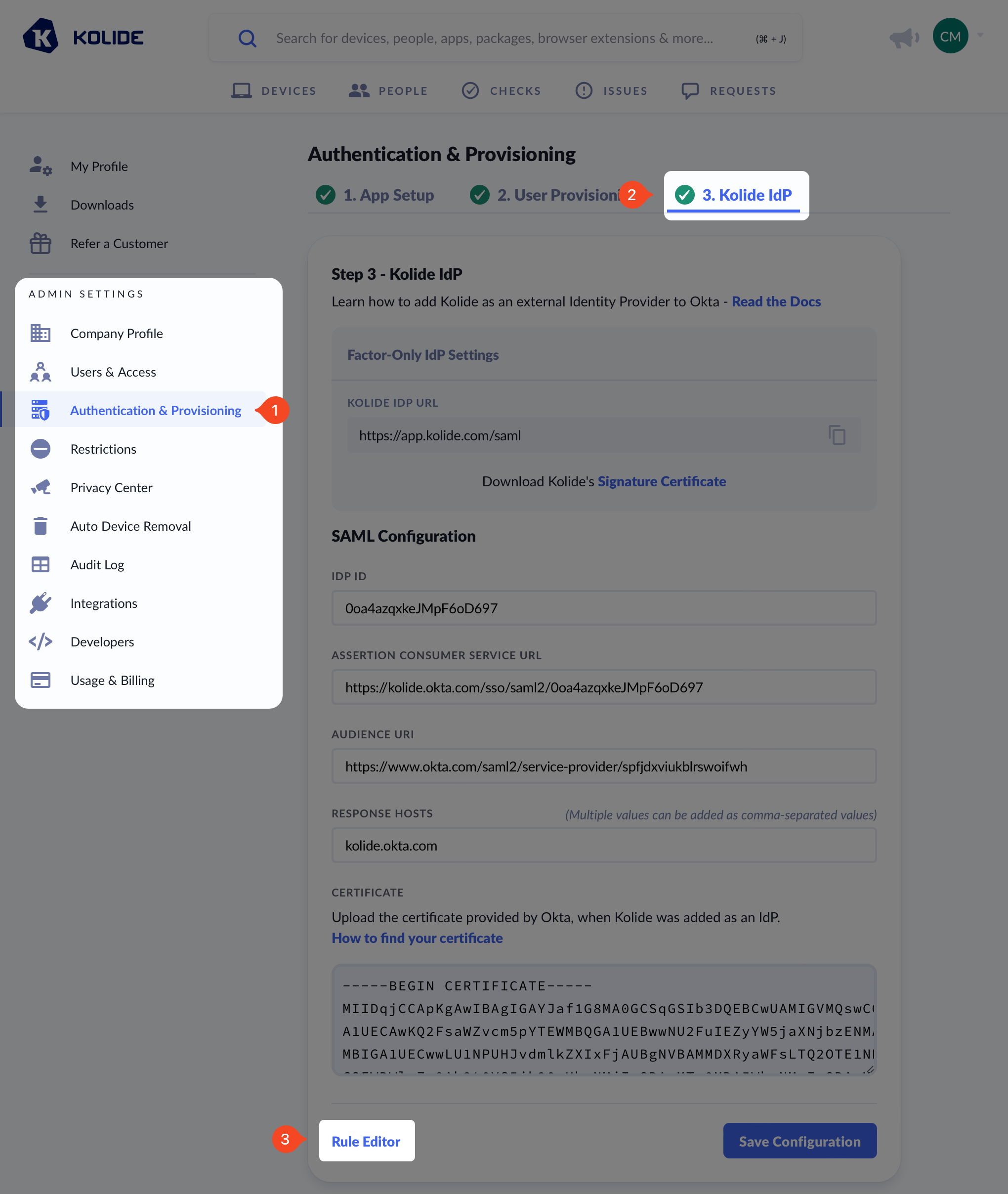Open My Profile settings
This screenshot has width=1008, height=1194.
point(99,167)
